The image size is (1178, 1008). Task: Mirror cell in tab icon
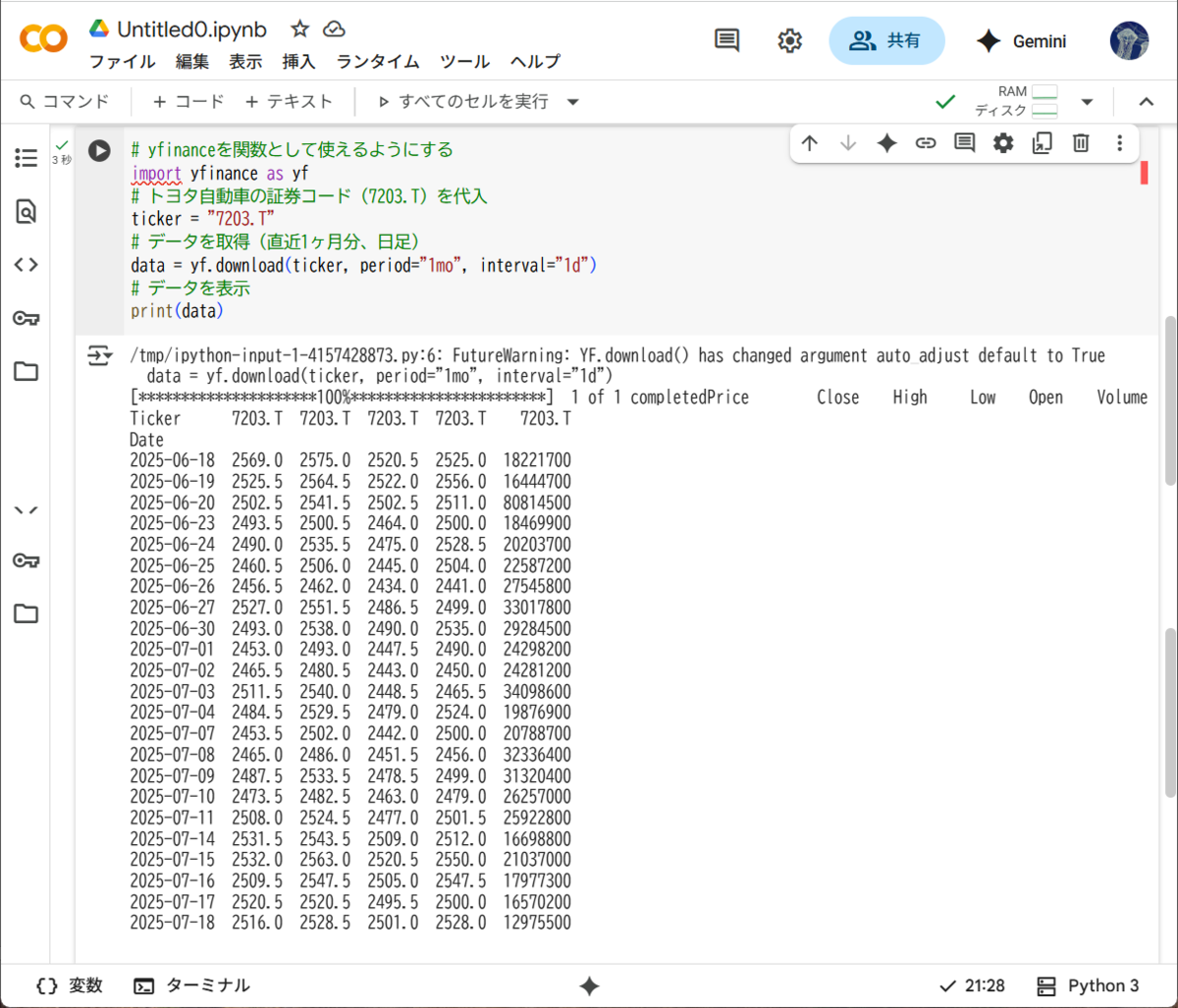(x=1042, y=143)
